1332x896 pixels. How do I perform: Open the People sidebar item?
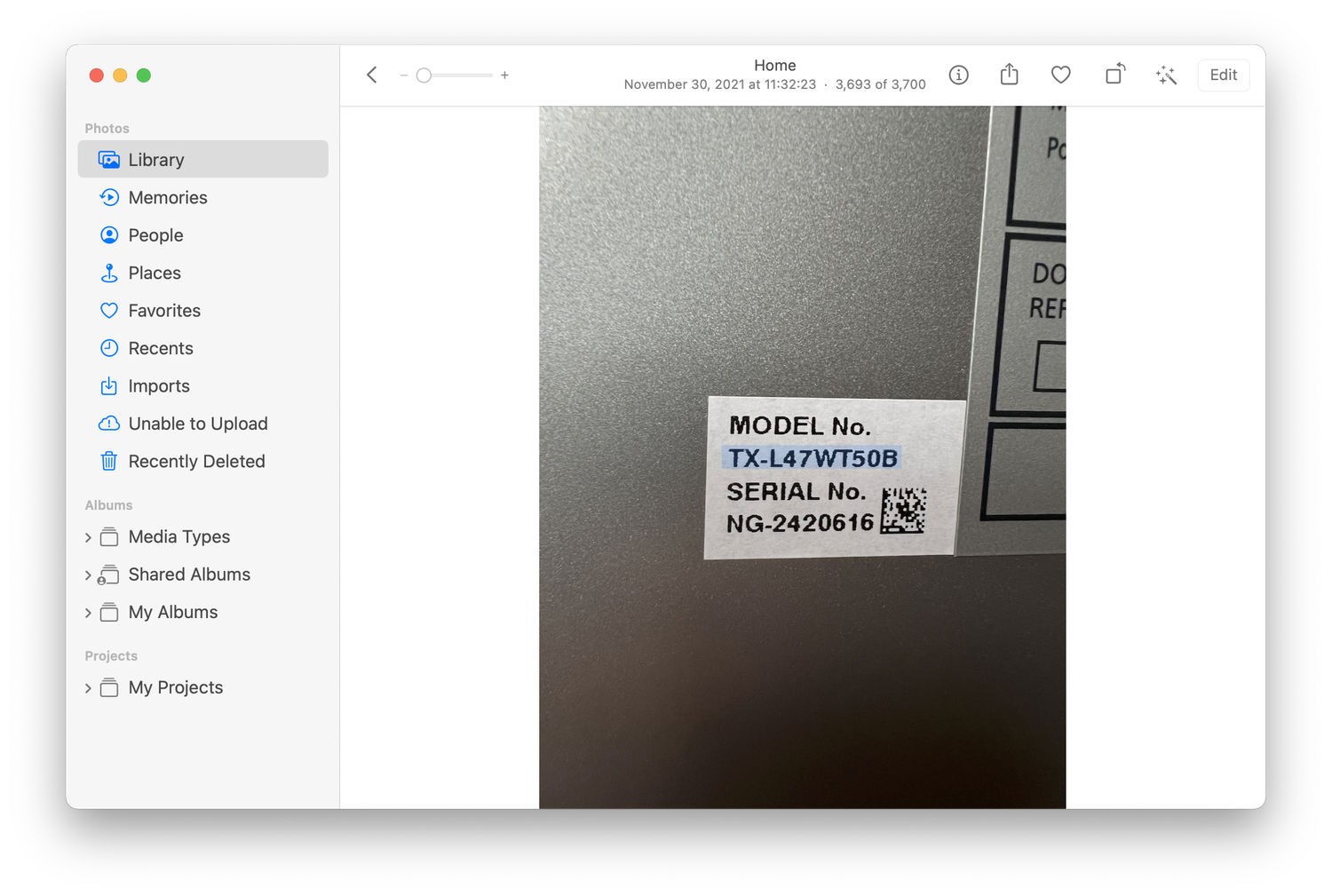(x=155, y=235)
